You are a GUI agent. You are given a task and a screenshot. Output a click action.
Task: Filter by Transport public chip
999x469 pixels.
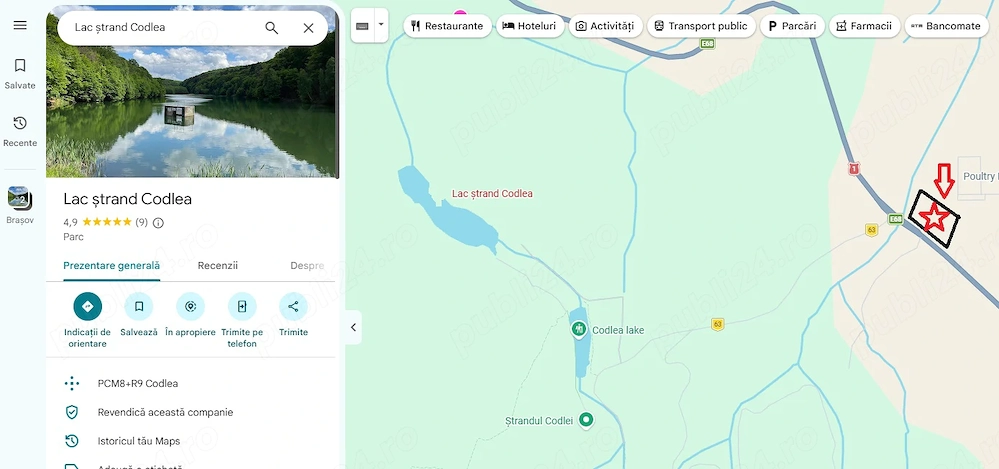tap(701, 26)
